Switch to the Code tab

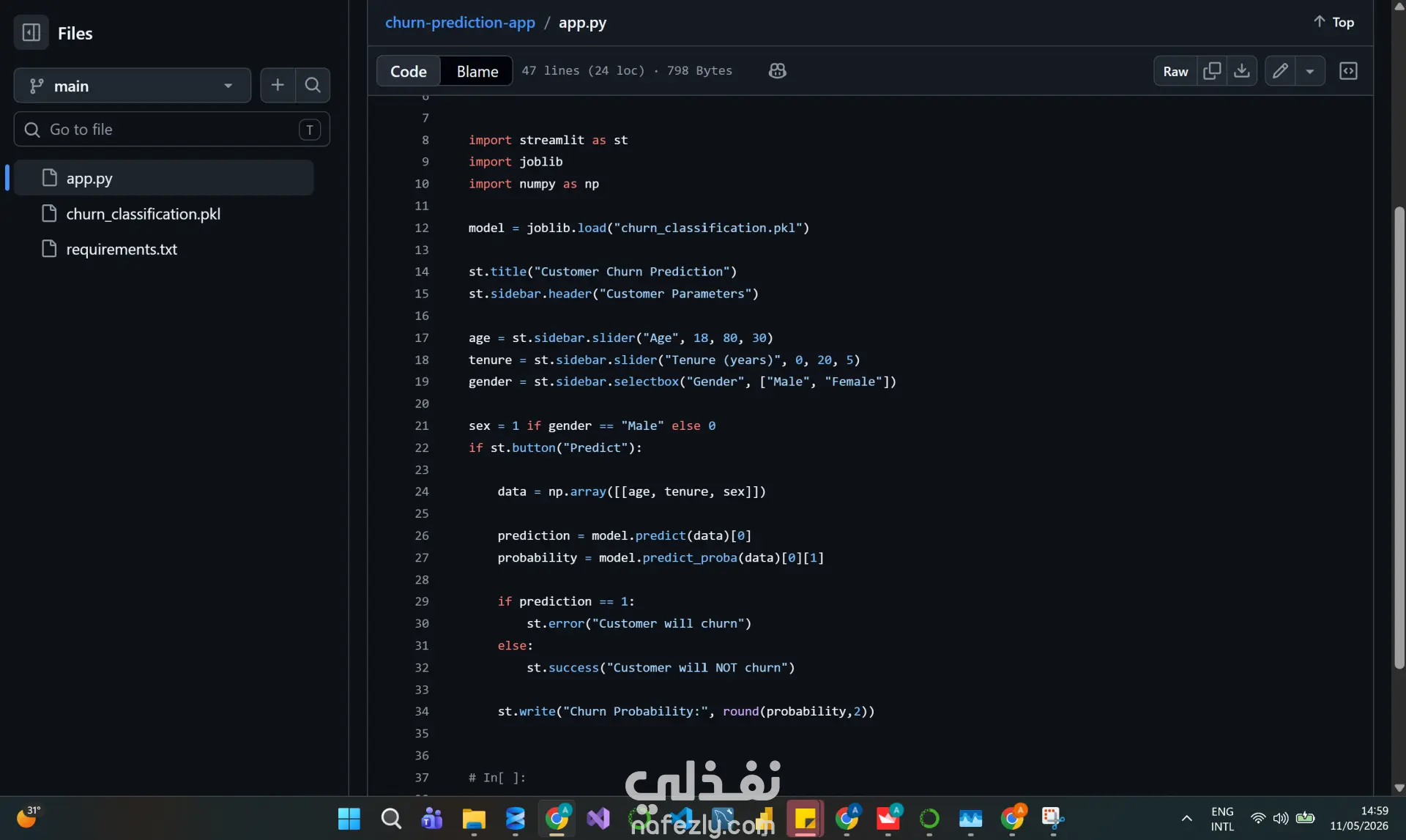point(408,71)
